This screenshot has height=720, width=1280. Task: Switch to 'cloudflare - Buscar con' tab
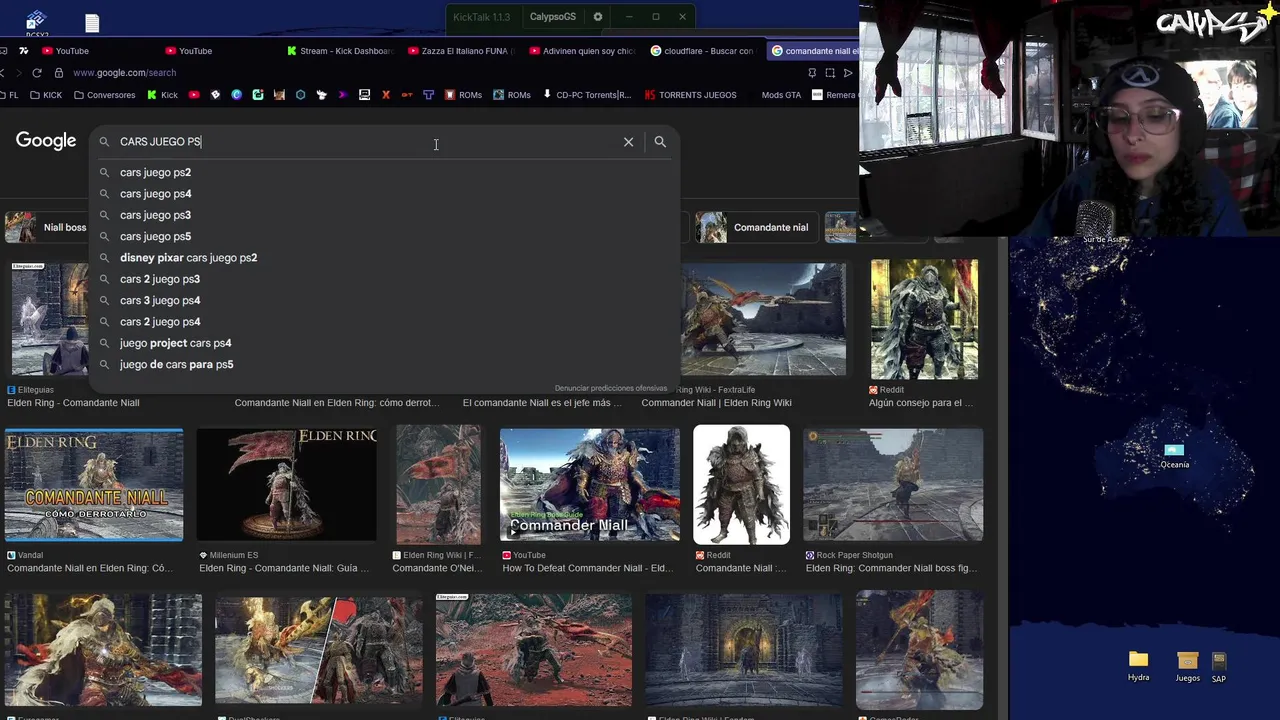[702, 51]
